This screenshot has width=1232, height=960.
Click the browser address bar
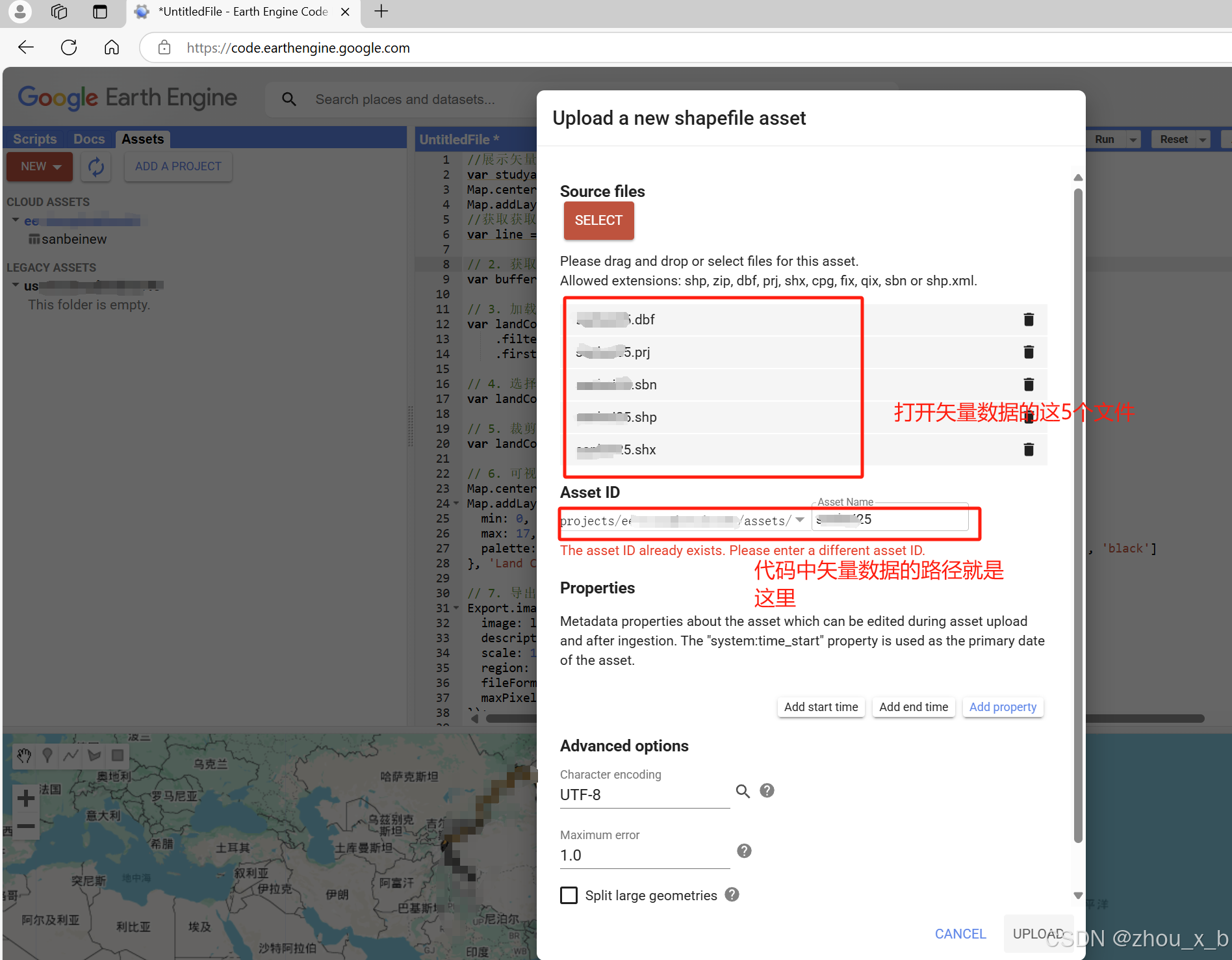pos(686,47)
